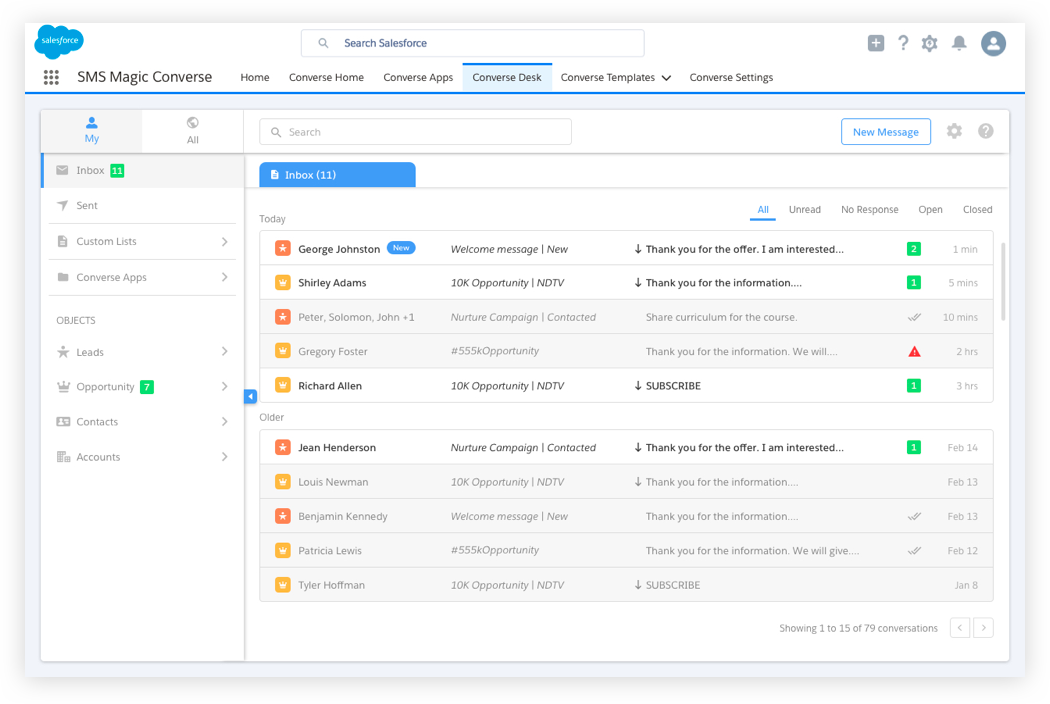The width and height of the screenshot is (1050, 704).
Task: Open the Salesforce help question mark
Action: (x=903, y=43)
